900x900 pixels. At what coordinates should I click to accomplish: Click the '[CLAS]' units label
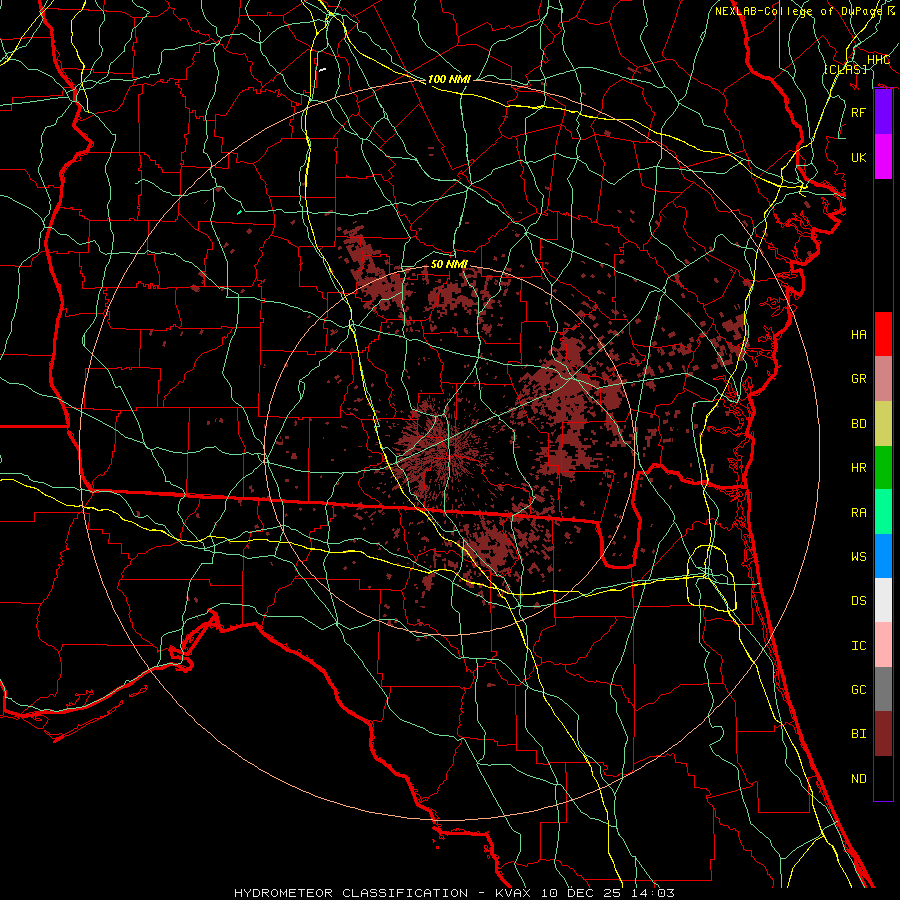845,69
